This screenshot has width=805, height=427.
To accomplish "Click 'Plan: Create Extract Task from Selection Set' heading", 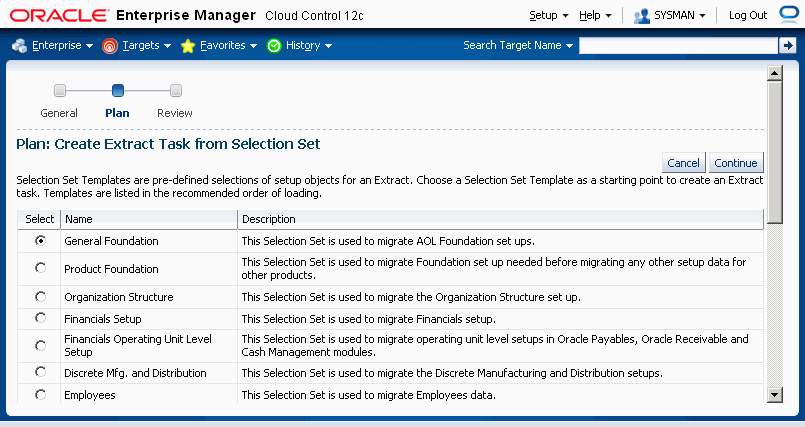I will pos(168,144).
